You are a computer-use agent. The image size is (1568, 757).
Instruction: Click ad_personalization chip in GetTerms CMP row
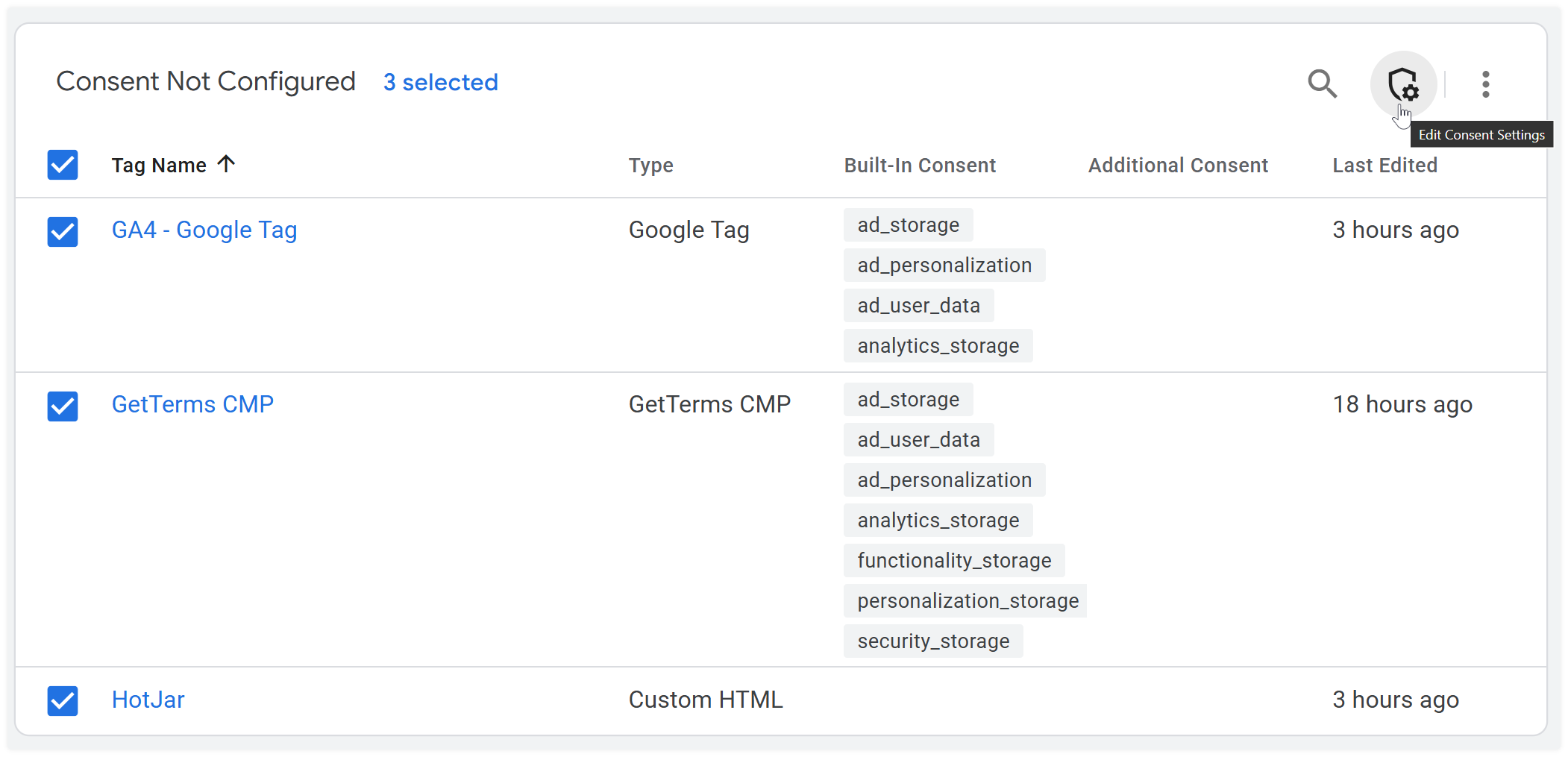(x=944, y=480)
